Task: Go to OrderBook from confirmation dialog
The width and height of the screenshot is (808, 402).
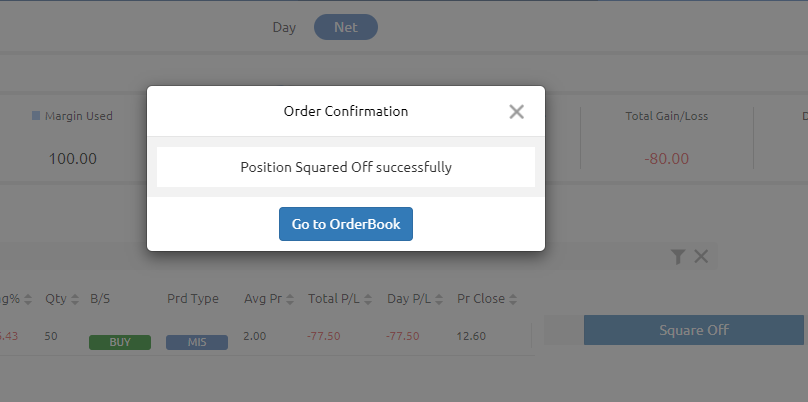Action: tap(346, 224)
